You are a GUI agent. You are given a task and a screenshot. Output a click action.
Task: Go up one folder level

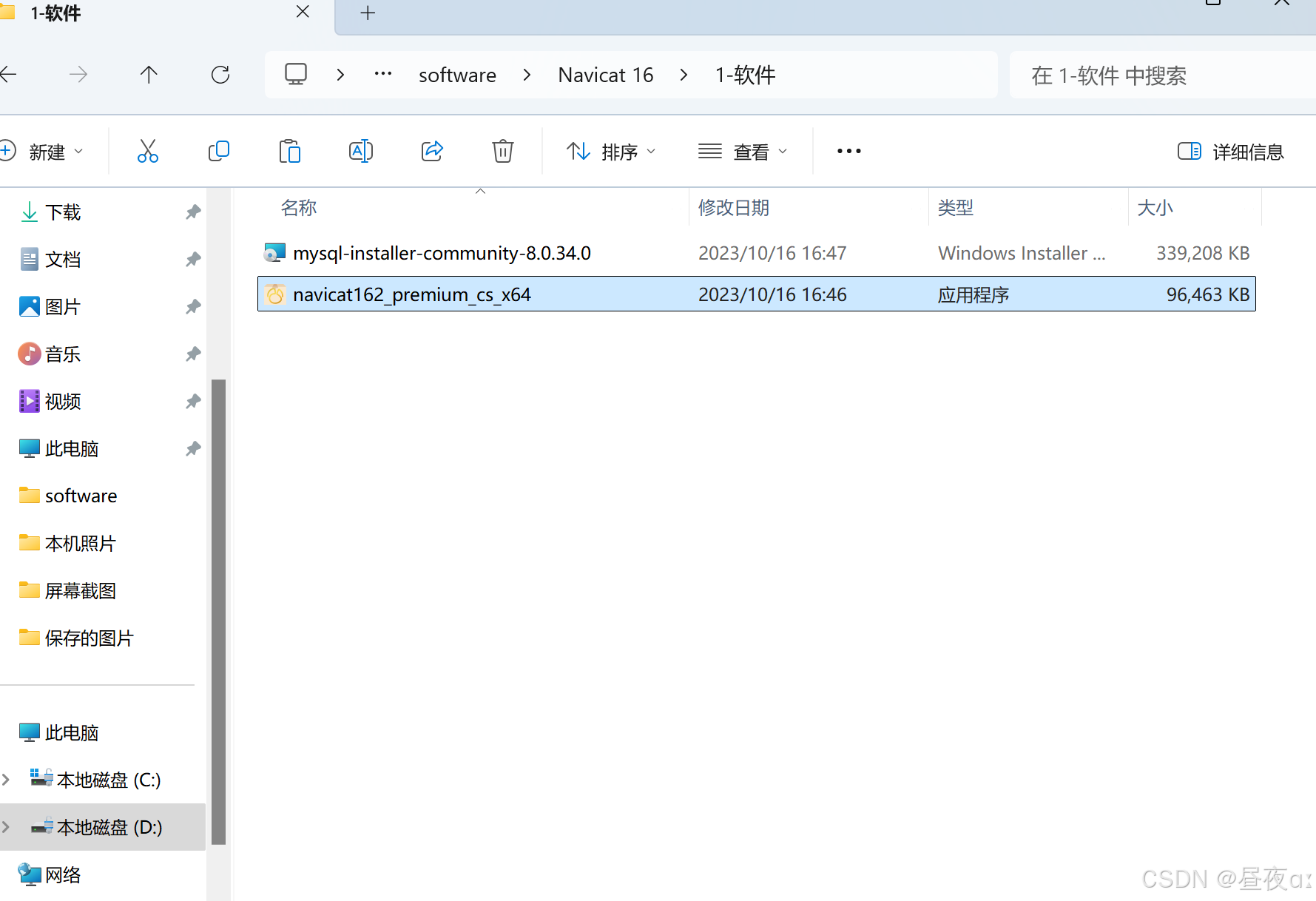coord(149,74)
